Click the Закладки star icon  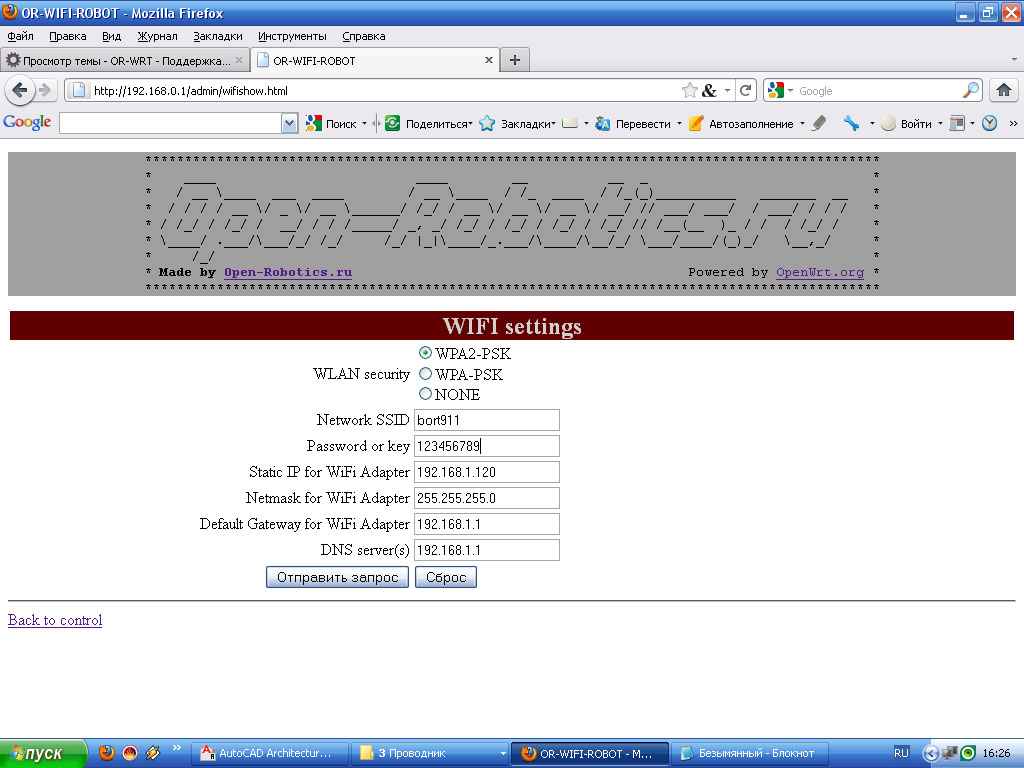[x=487, y=123]
